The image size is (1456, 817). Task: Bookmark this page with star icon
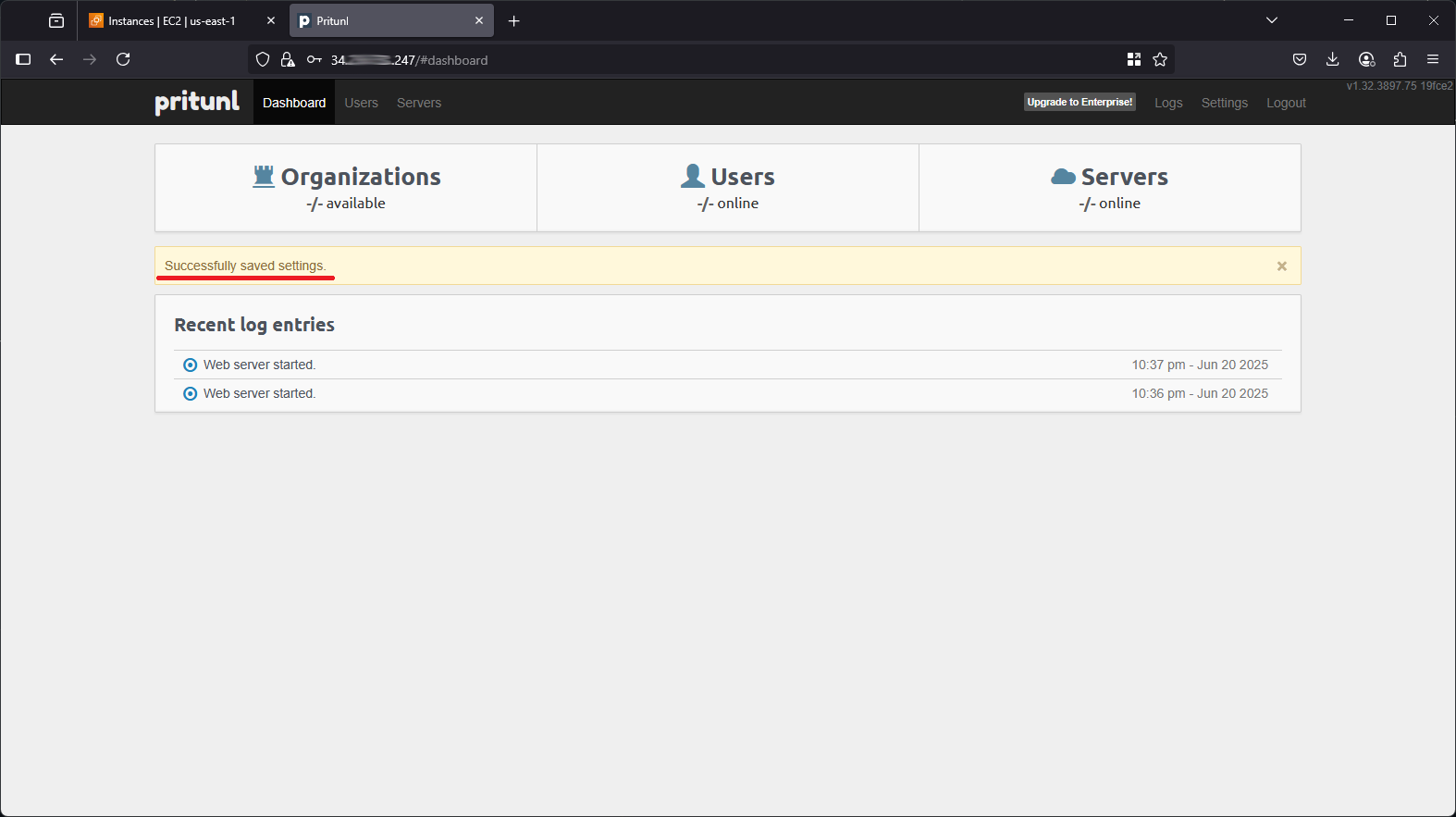click(1160, 59)
